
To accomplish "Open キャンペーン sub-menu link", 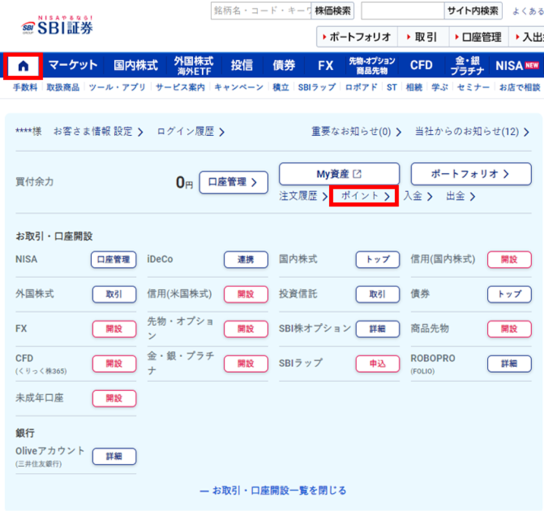I will [239, 87].
